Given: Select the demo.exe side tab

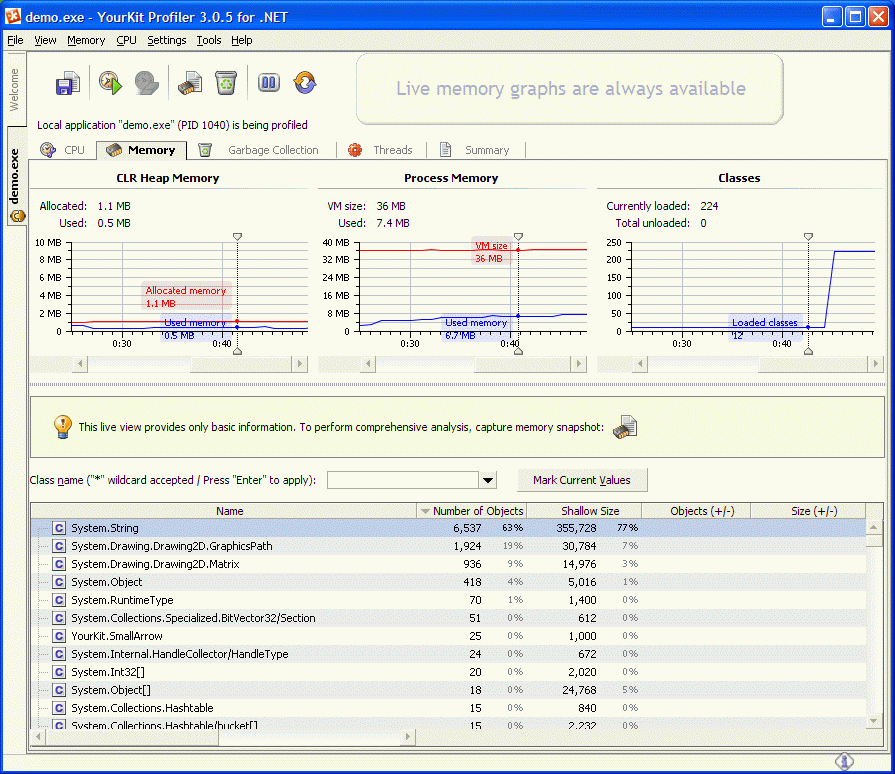Looking at the screenshot, I should coord(16,176).
